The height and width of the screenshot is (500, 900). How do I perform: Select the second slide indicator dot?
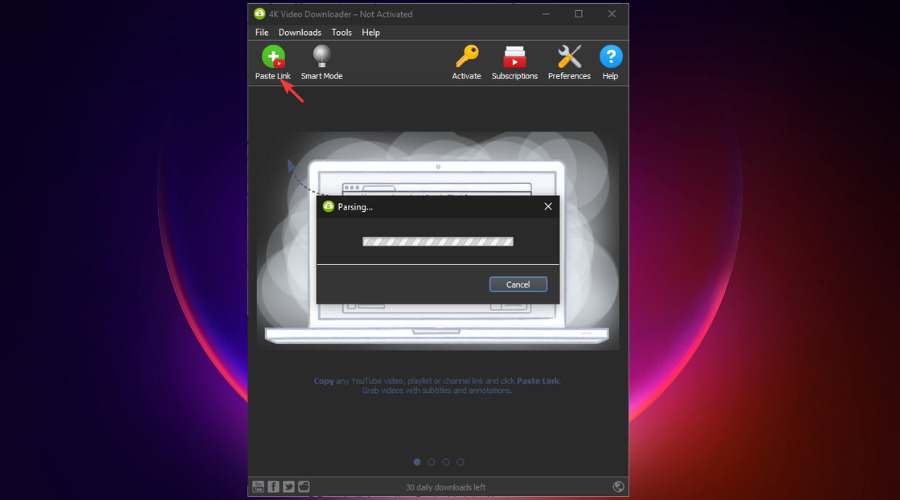432,462
